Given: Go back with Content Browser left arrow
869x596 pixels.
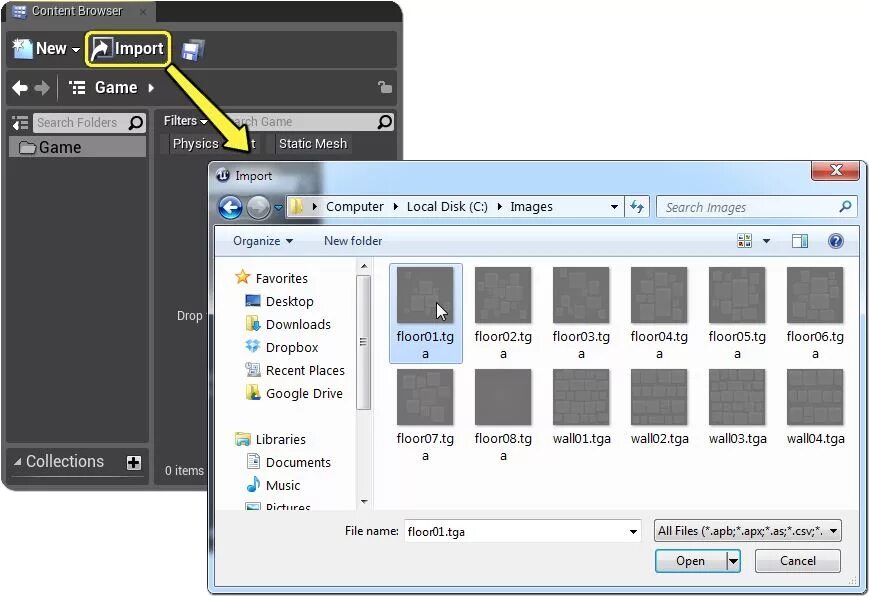Looking at the screenshot, I should [20, 88].
